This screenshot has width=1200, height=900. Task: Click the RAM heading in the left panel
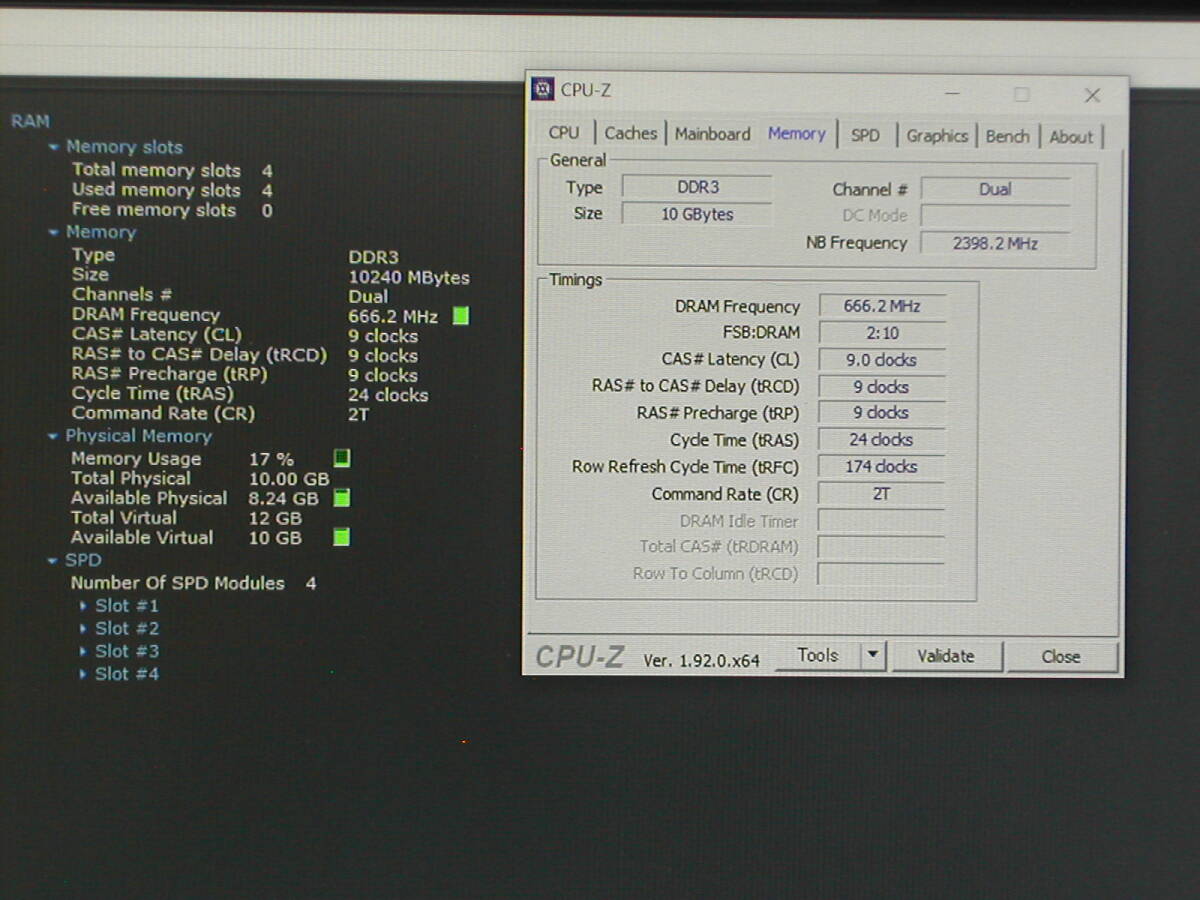(30, 121)
